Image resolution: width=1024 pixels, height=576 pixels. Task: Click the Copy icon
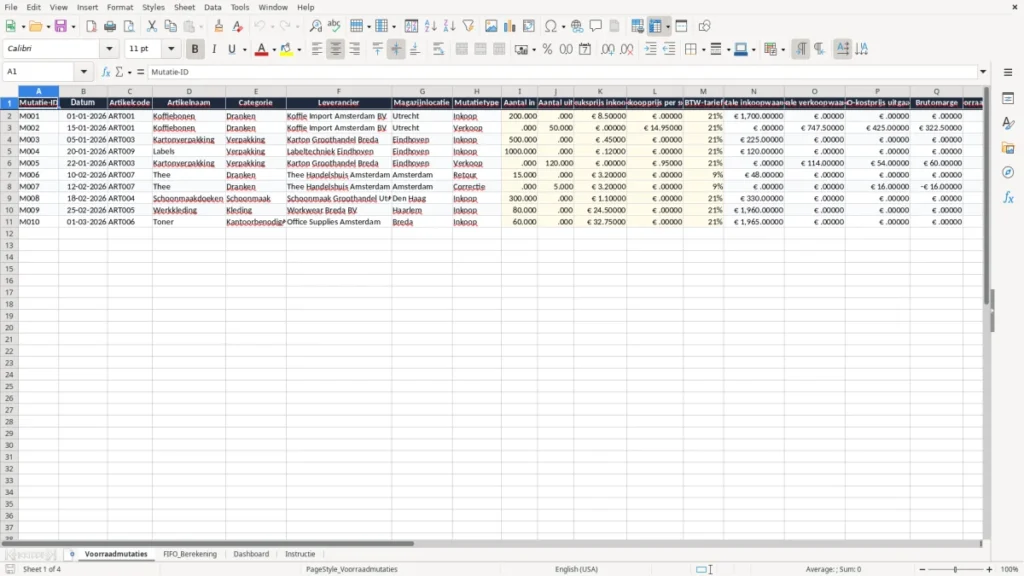[x=170, y=26]
